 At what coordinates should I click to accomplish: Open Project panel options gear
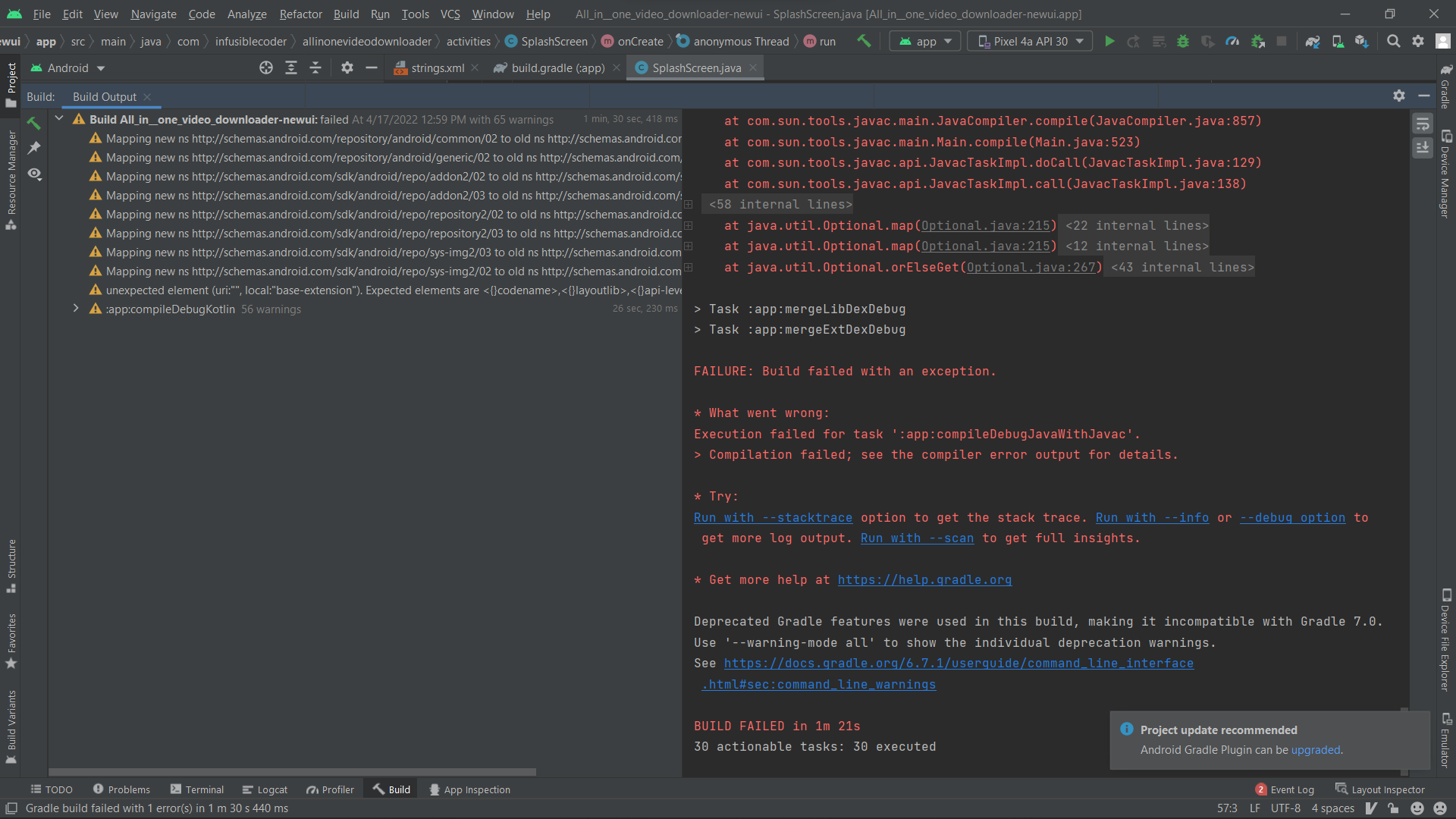pyautogui.click(x=347, y=67)
